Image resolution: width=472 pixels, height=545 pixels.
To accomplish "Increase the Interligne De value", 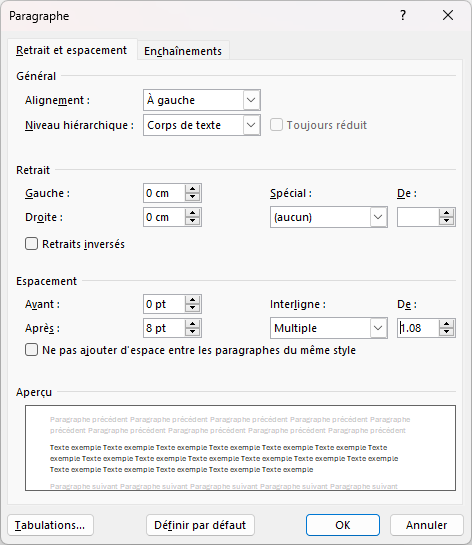I will tap(447, 324).
